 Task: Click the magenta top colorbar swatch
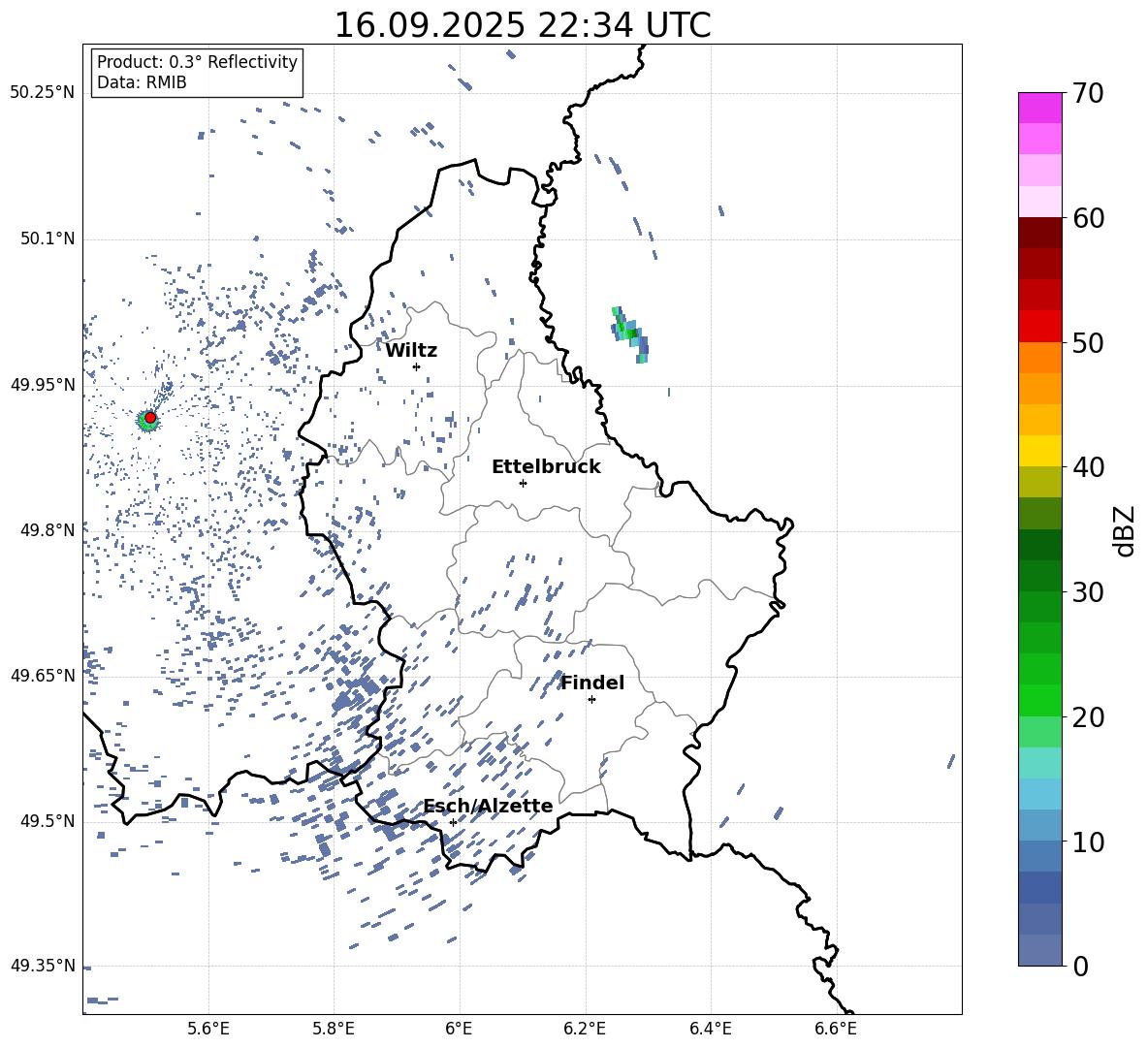click(1039, 108)
